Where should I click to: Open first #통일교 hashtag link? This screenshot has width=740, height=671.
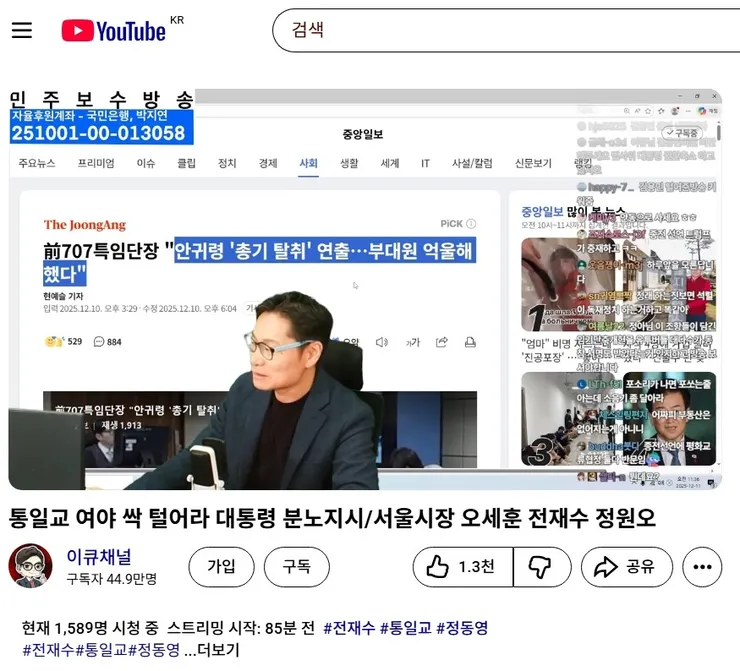coord(406,628)
